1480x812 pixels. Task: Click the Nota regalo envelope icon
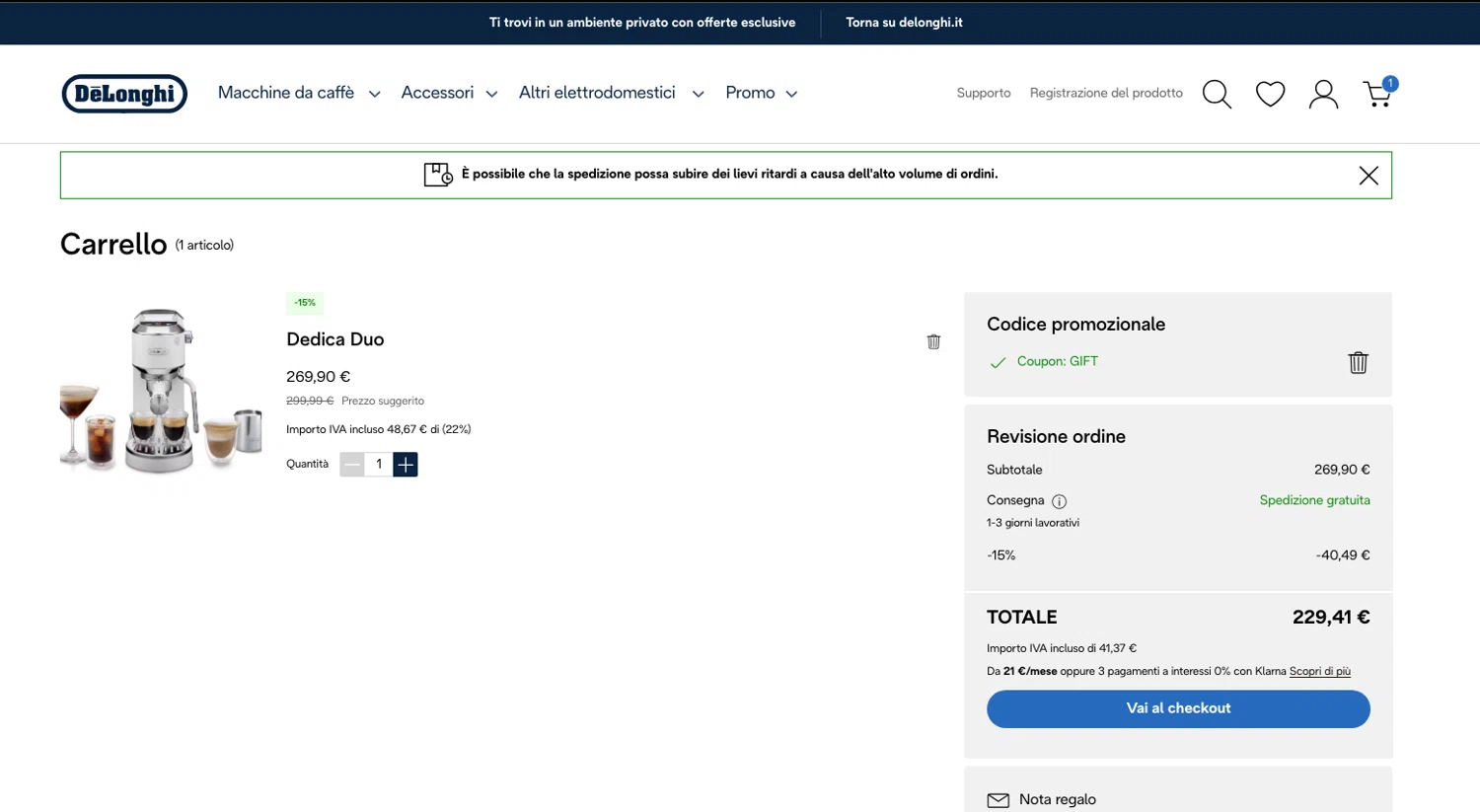(998, 800)
